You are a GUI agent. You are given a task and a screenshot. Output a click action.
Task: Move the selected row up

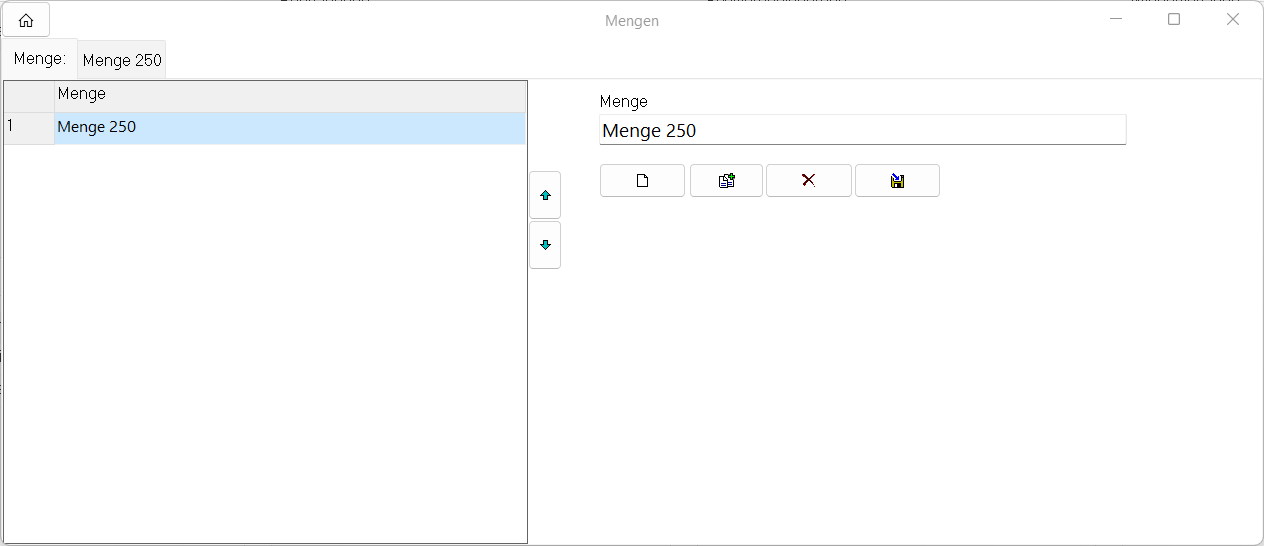(545, 196)
